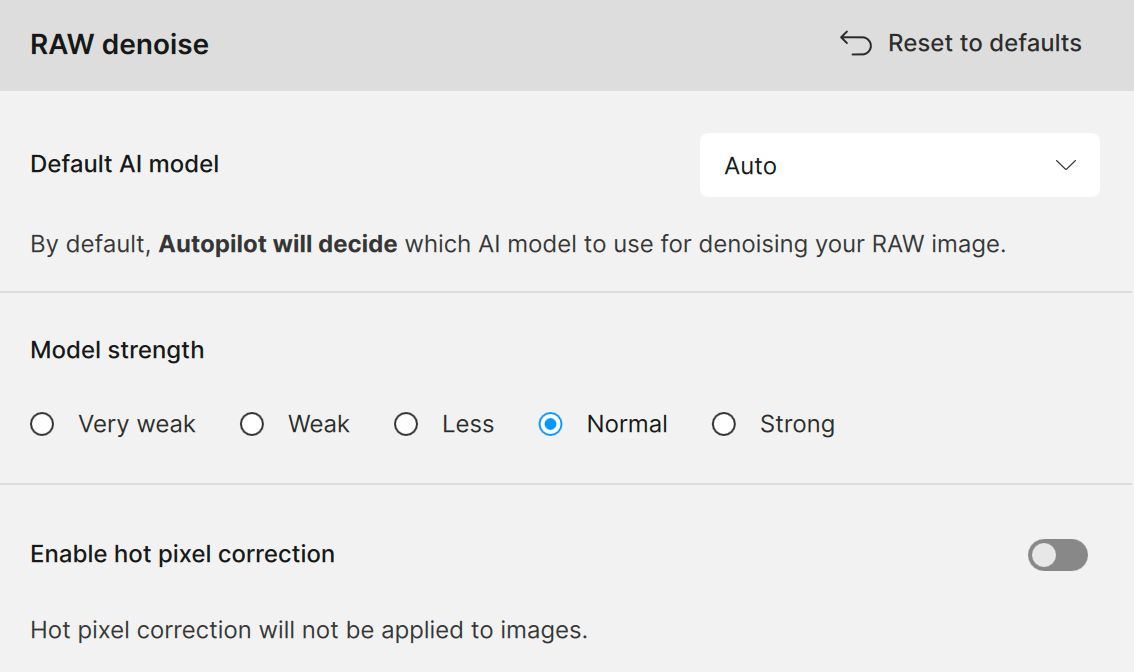Click the "Normal" option label text
Viewport: 1134px width, 672px height.
627,425
